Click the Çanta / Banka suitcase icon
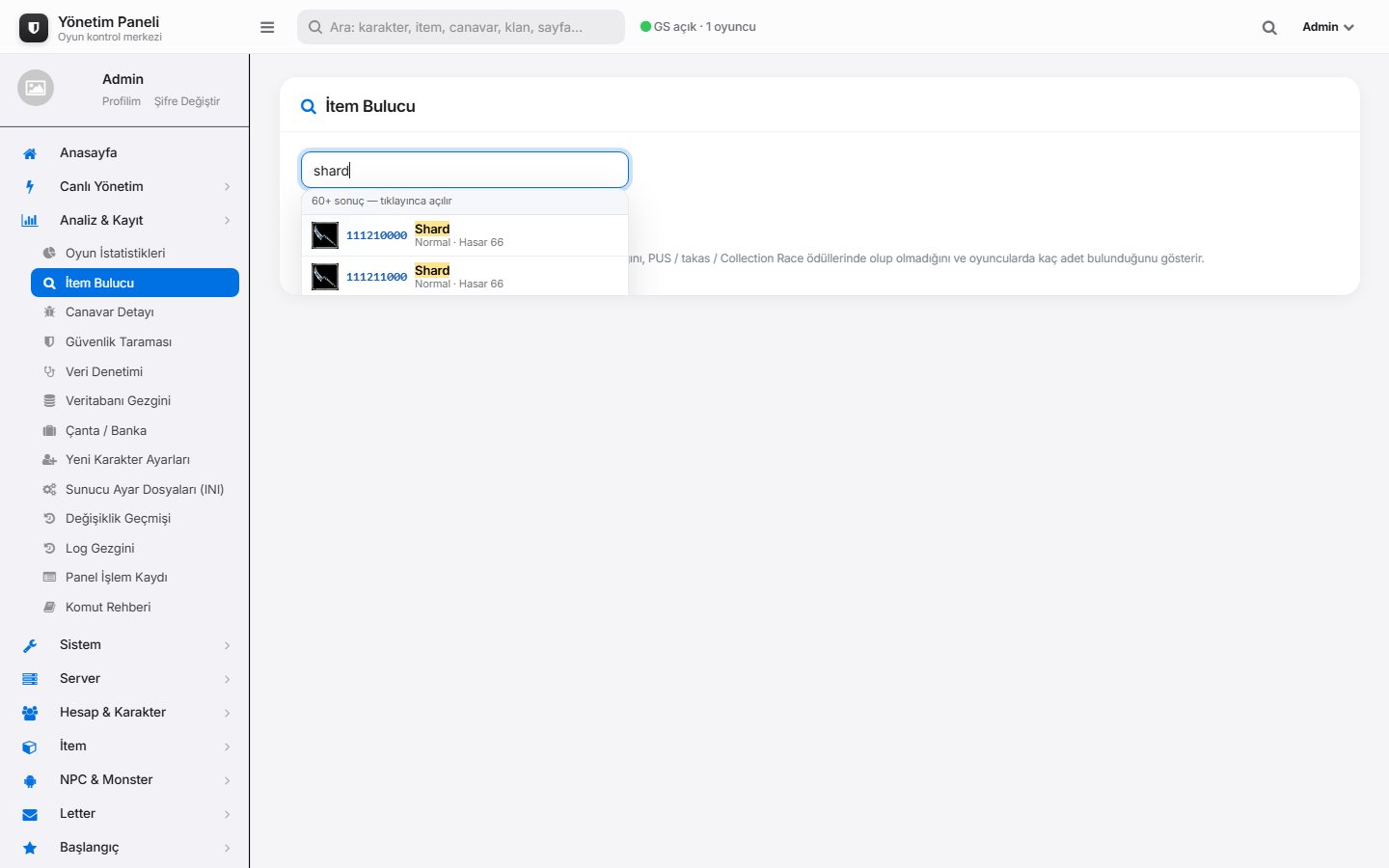This screenshot has width=1389, height=868. (x=49, y=430)
